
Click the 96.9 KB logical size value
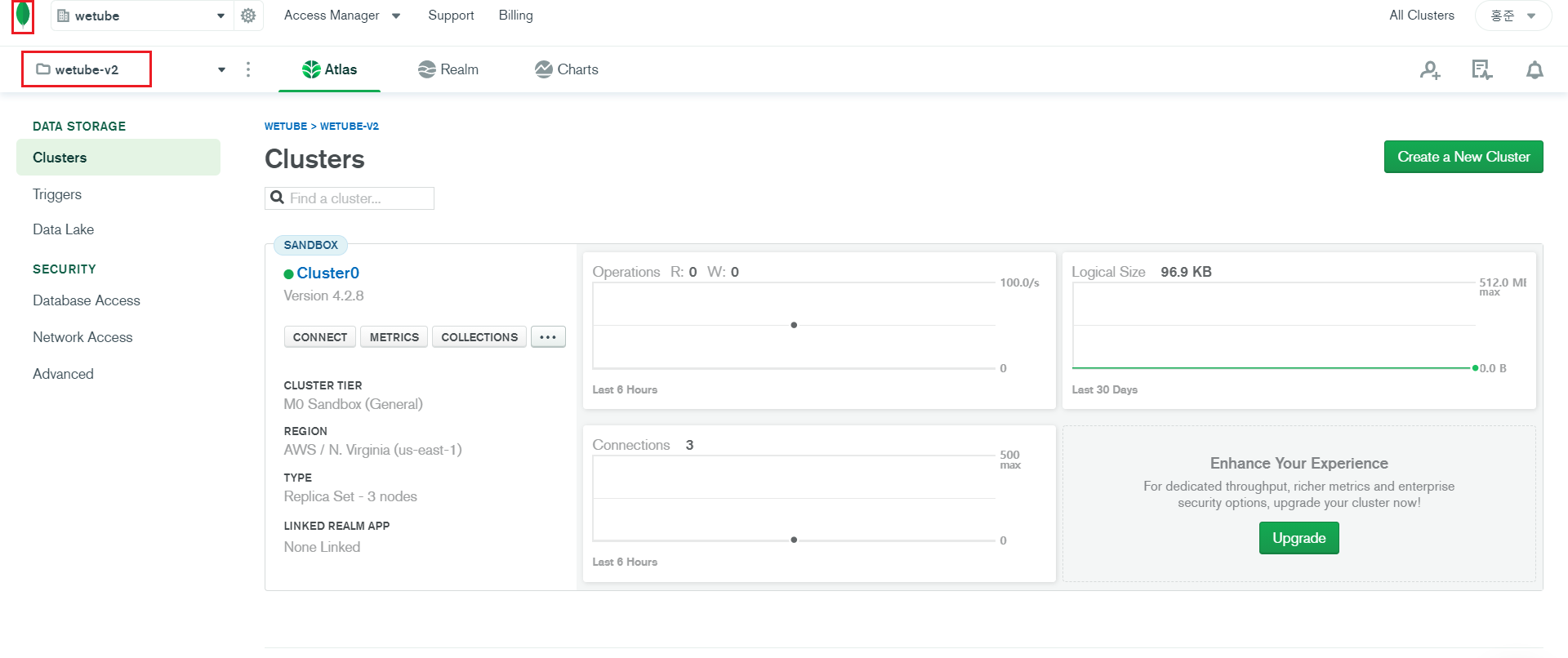(1186, 272)
